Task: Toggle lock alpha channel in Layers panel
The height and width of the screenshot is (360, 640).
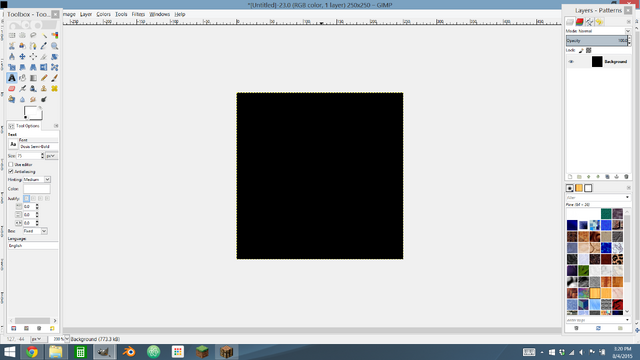Action: click(x=589, y=50)
